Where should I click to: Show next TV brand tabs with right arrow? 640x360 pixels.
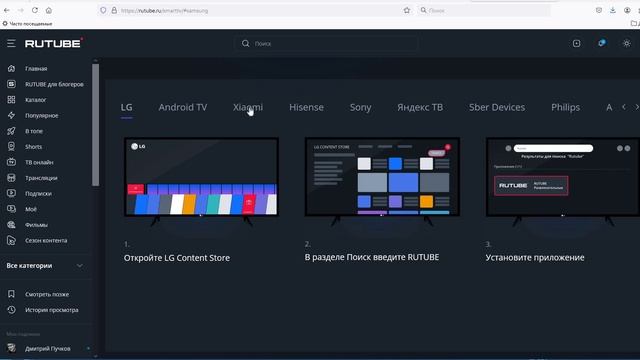coord(636,107)
